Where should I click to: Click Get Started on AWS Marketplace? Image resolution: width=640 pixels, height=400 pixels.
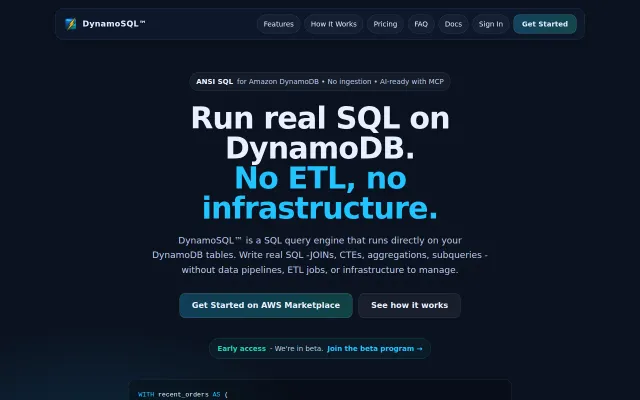tap(266, 305)
